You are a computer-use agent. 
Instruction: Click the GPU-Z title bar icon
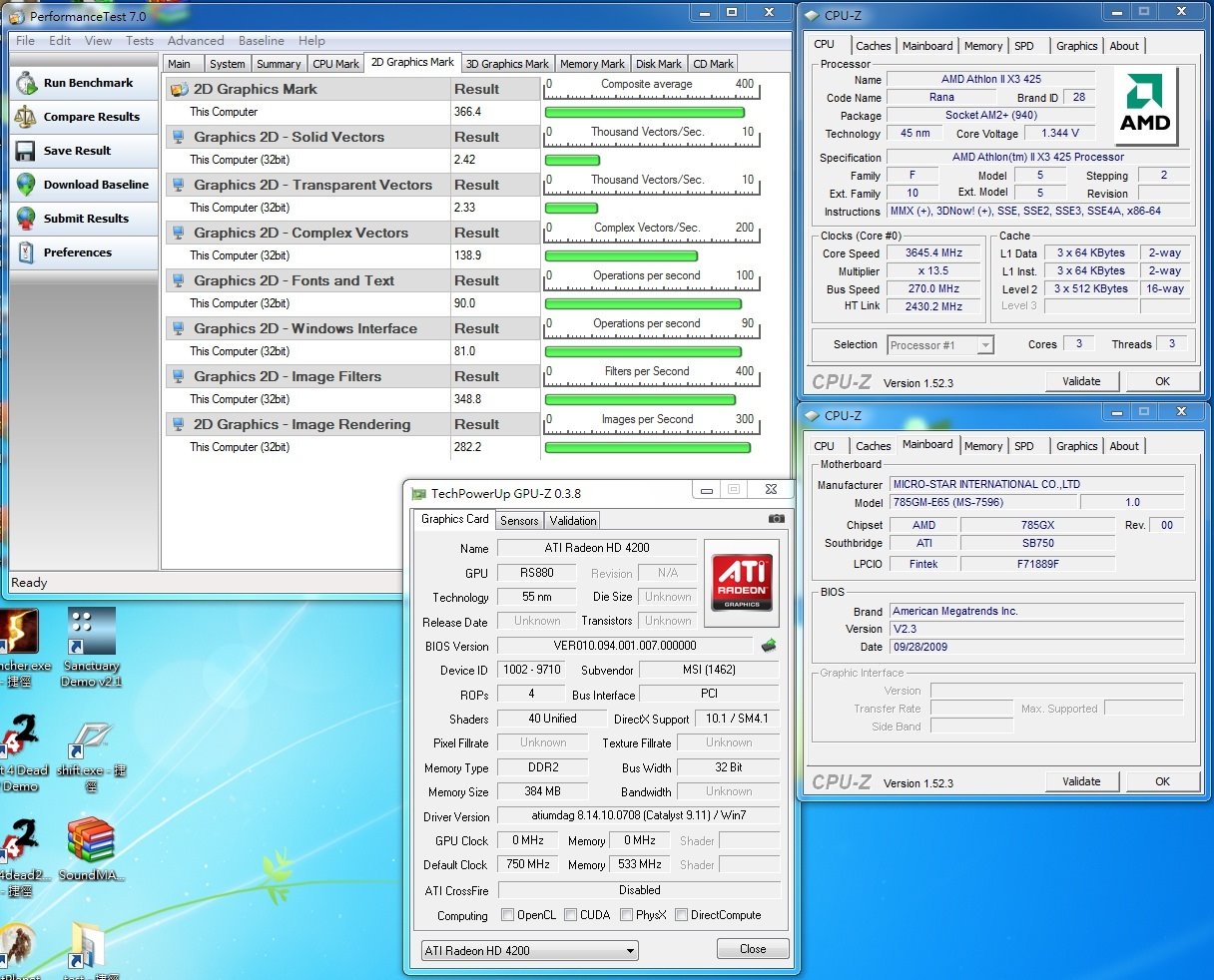(x=418, y=493)
